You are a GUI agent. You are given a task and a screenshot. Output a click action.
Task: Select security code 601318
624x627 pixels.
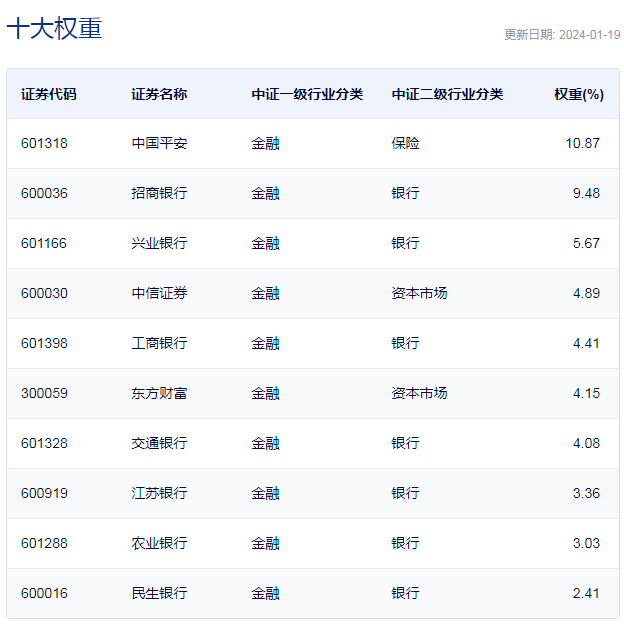(x=44, y=143)
